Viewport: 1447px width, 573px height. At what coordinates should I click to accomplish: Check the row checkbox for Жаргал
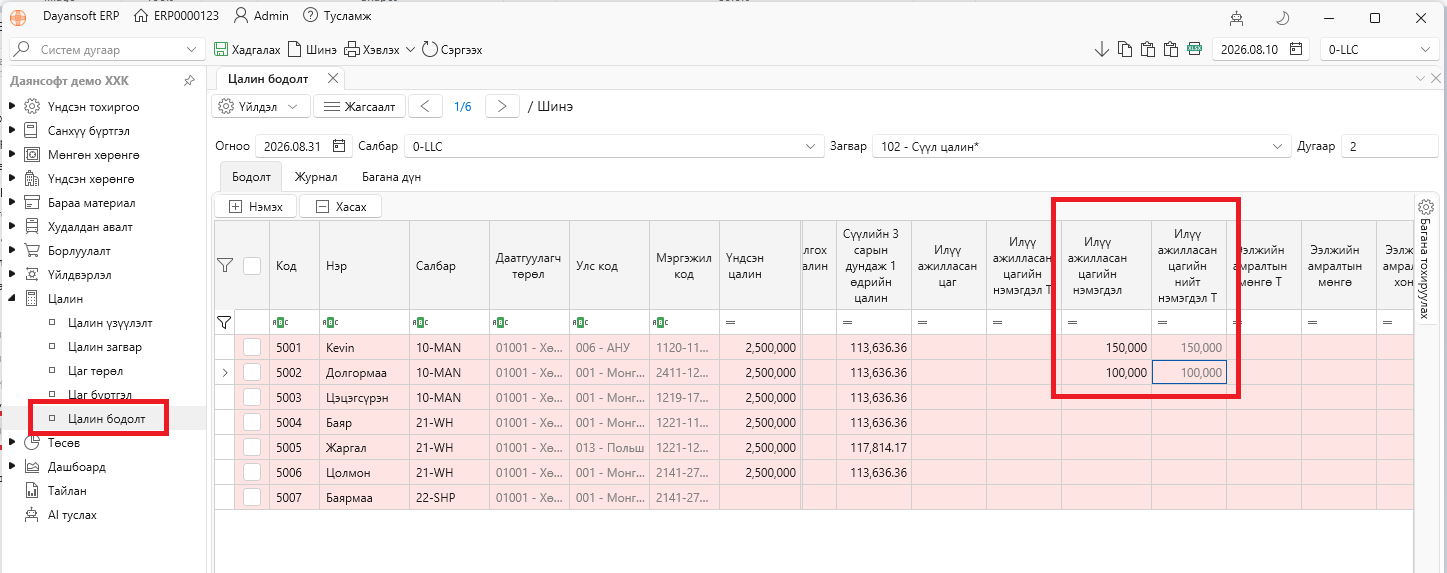point(252,447)
